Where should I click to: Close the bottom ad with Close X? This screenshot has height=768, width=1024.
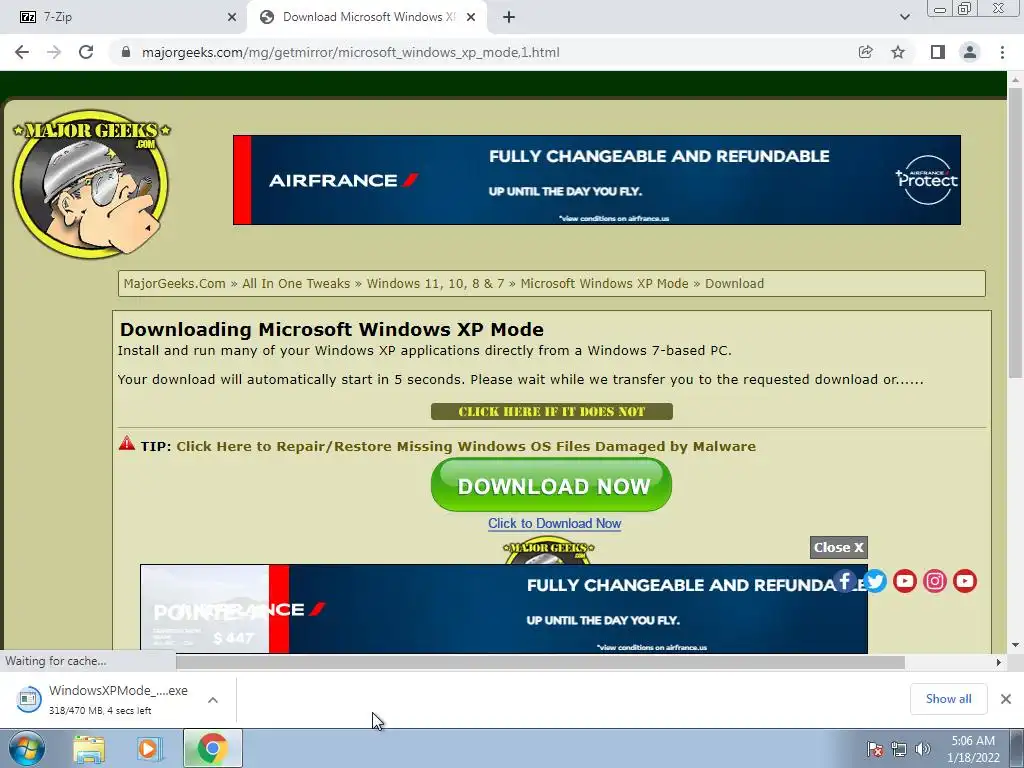pyautogui.click(x=839, y=547)
